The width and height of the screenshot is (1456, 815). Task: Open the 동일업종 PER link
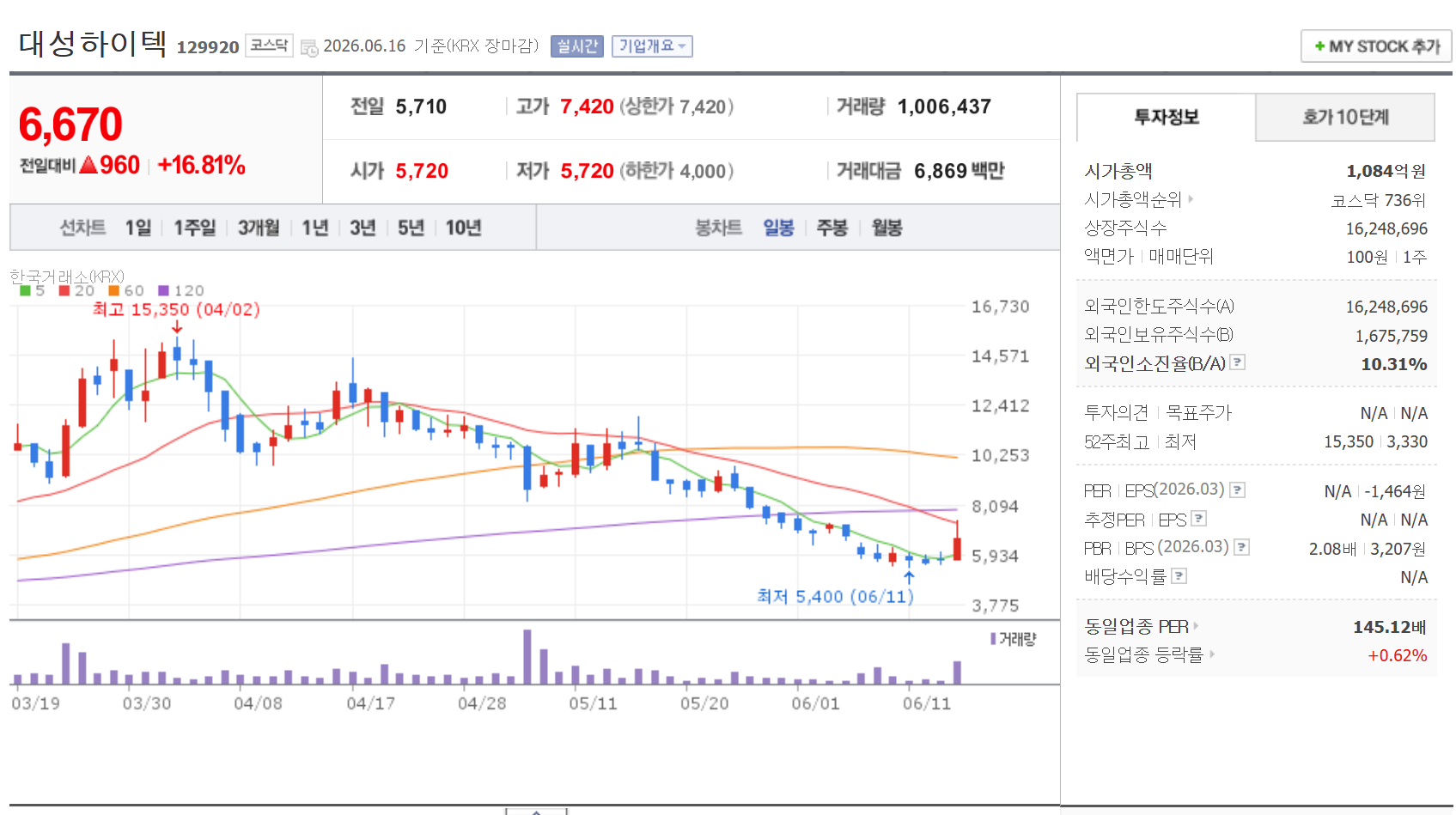[x=1142, y=626]
